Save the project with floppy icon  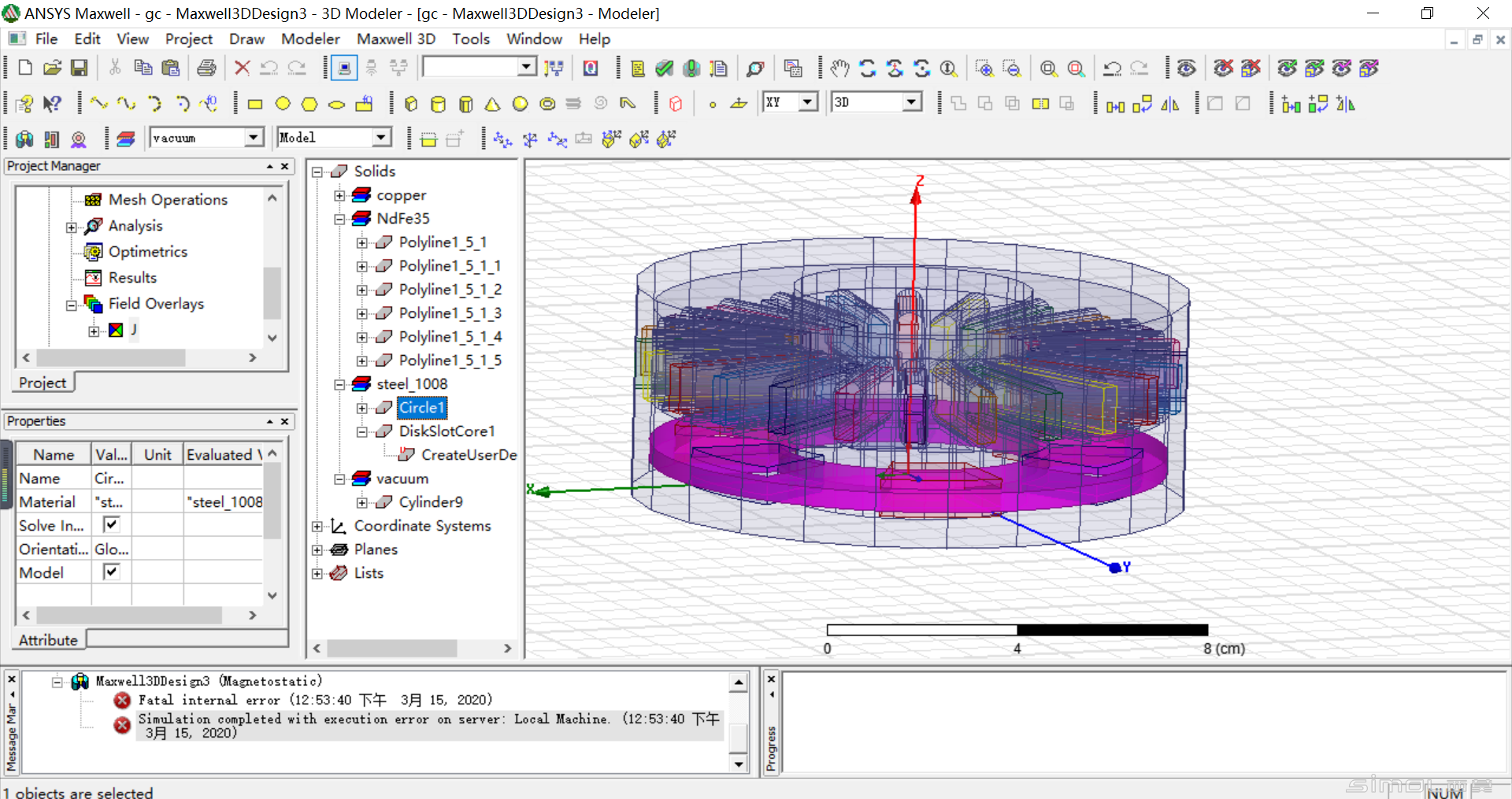[x=79, y=68]
